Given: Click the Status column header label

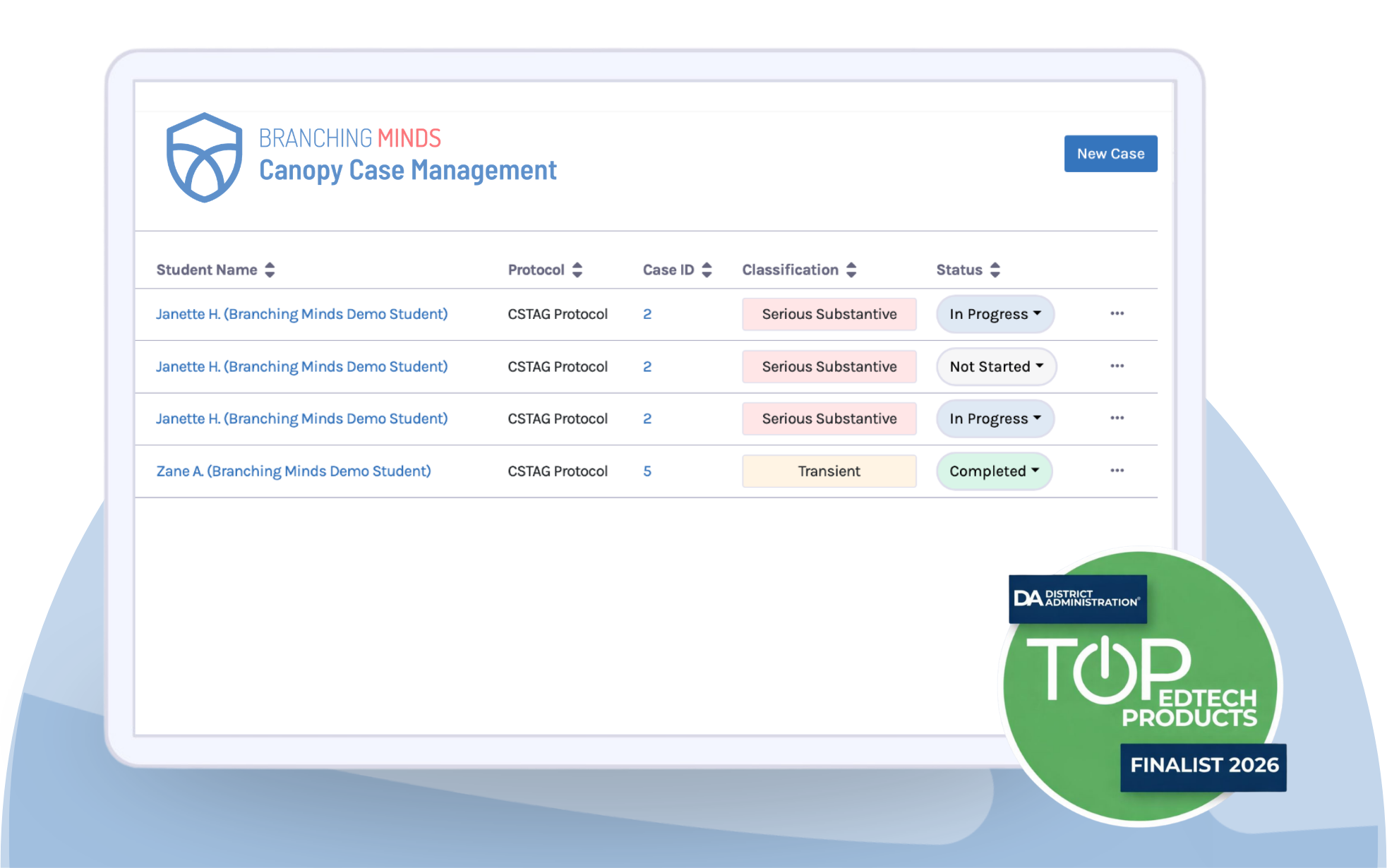Looking at the screenshot, I should click(x=959, y=270).
